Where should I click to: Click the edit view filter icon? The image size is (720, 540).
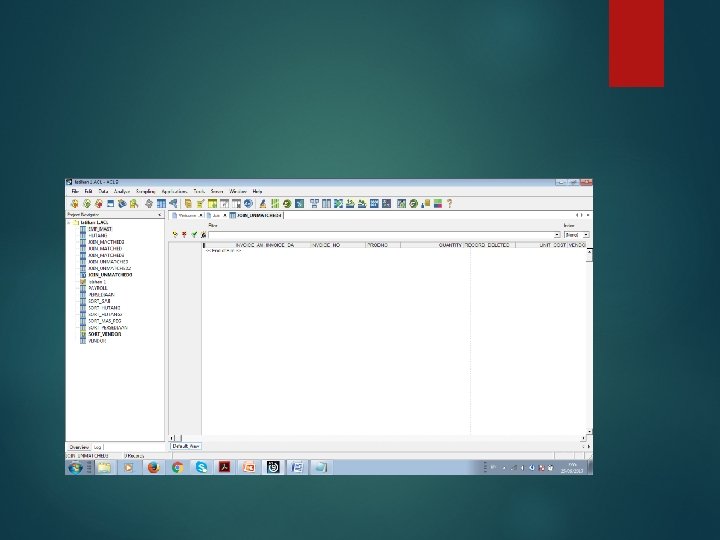point(174,235)
